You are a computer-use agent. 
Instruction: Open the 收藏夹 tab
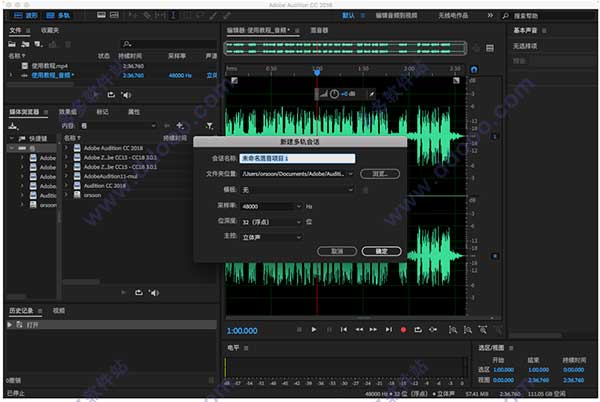click(x=49, y=30)
